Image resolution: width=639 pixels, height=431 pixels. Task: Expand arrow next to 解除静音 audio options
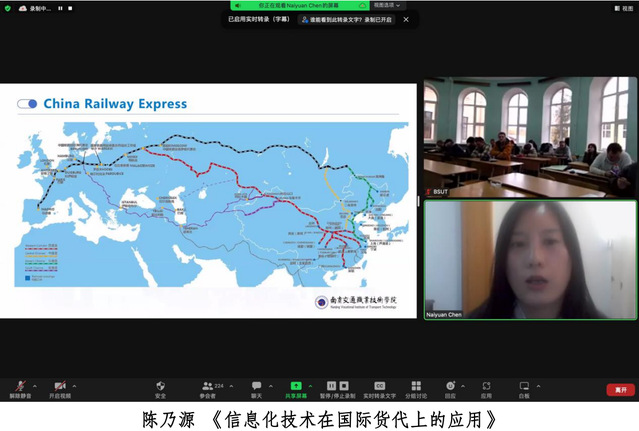(34, 385)
